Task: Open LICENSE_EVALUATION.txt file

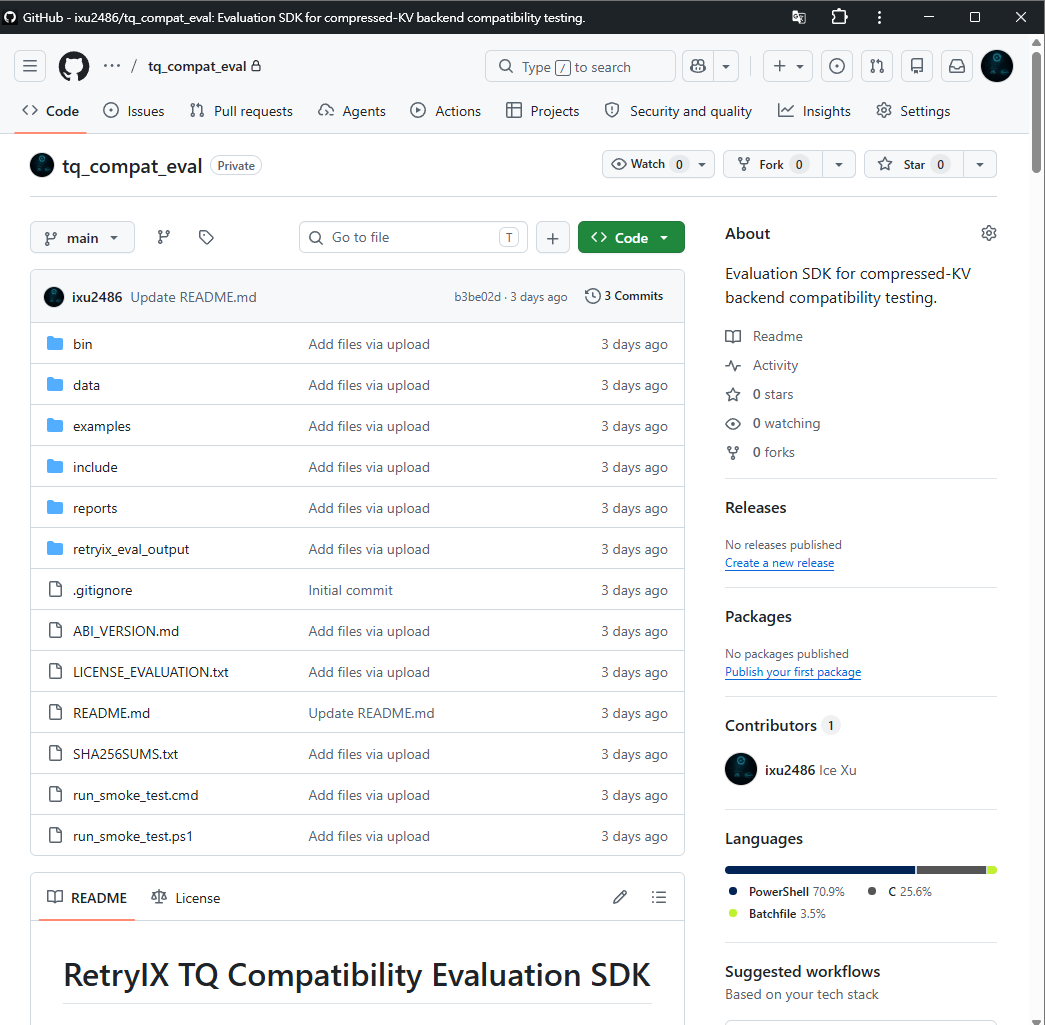Action: 151,672
